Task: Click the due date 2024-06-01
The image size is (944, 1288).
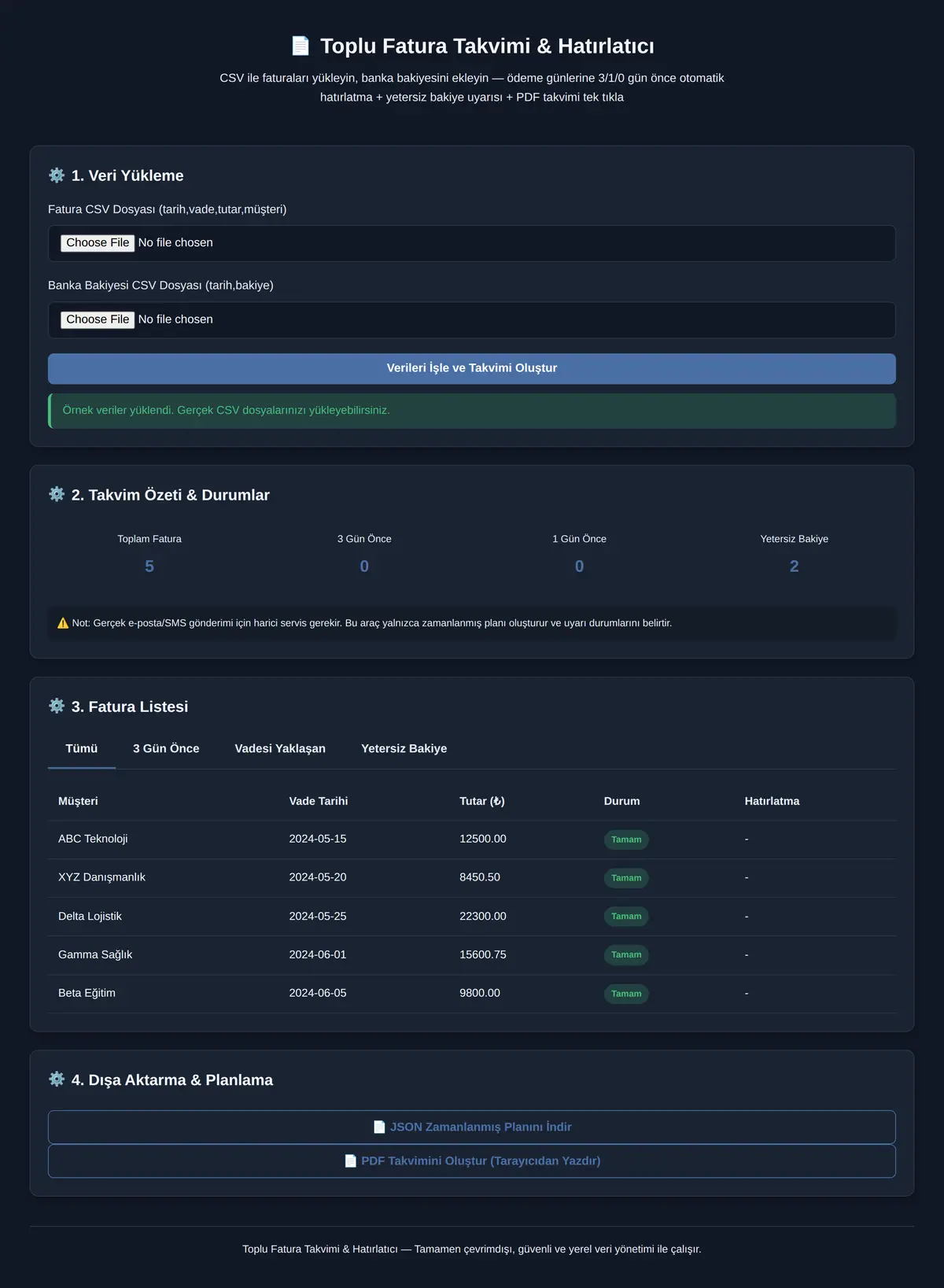Action: tap(318, 954)
